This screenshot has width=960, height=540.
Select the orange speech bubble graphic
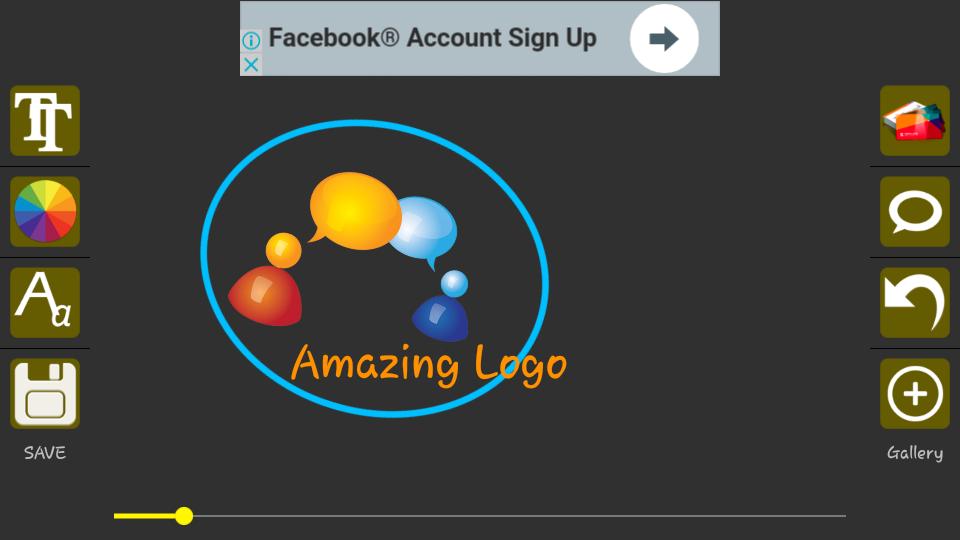click(x=353, y=210)
